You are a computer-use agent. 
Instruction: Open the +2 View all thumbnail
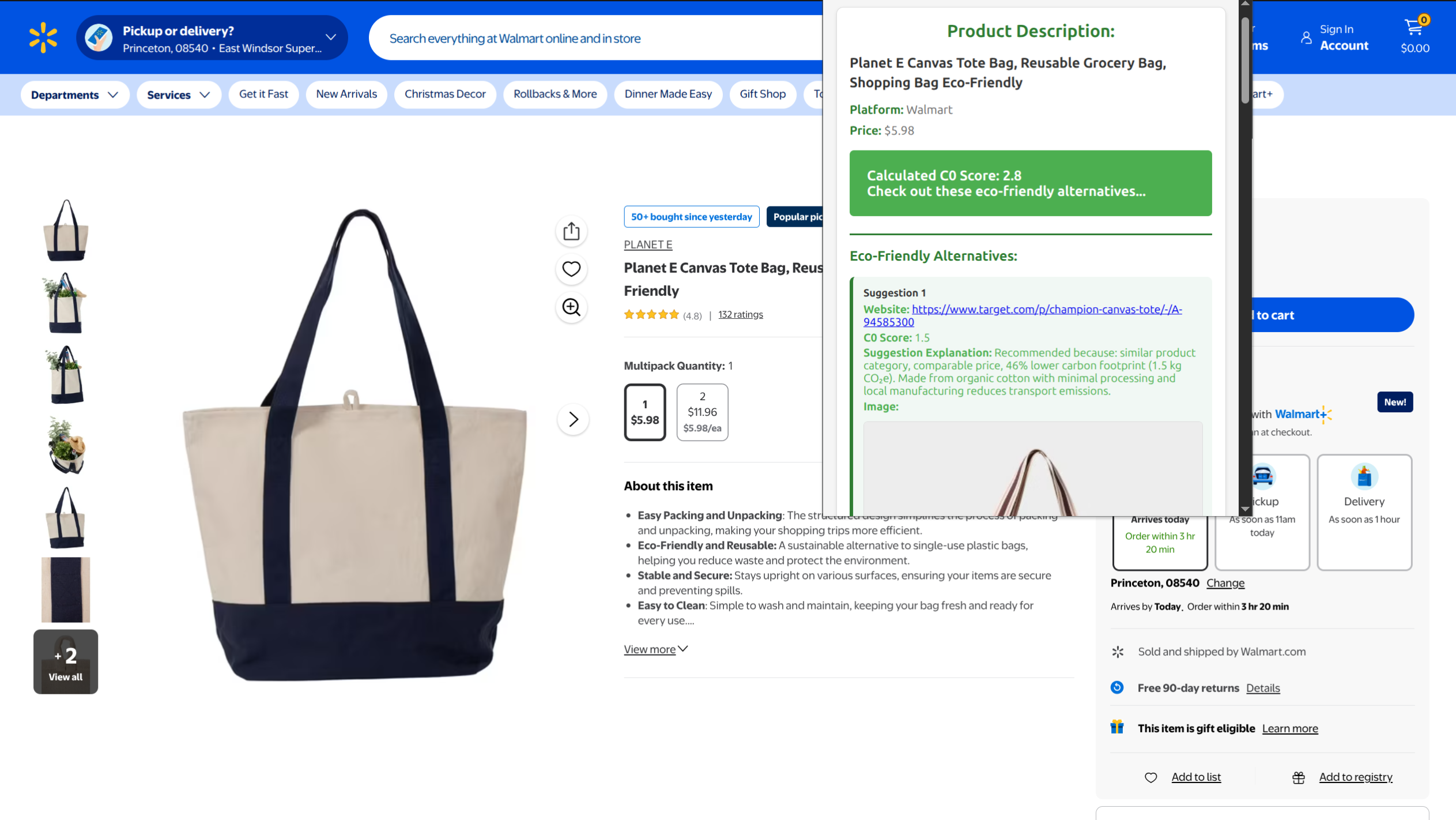tap(66, 661)
